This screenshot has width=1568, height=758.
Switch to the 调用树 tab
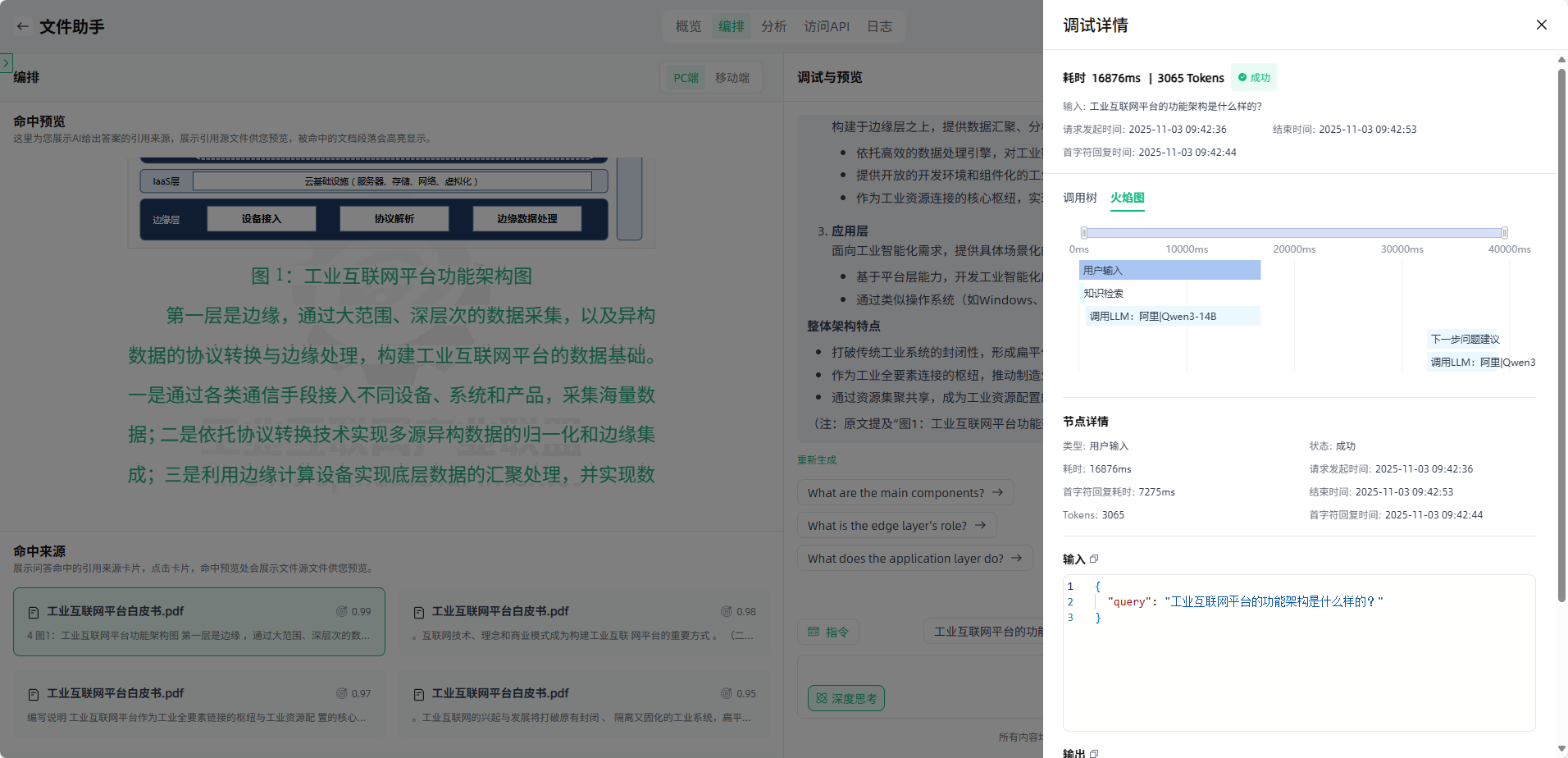point(1079,198)
